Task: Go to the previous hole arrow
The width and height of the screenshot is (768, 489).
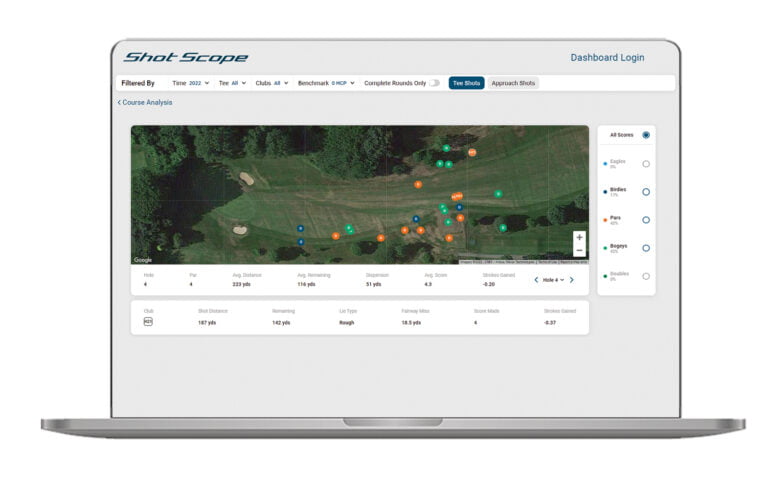Action: click(536, 280)
